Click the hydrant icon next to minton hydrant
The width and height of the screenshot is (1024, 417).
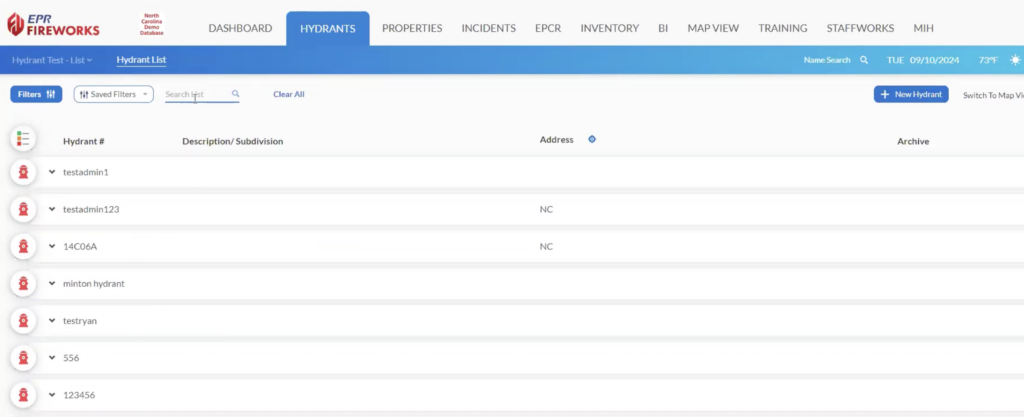[x=24, y=284]
